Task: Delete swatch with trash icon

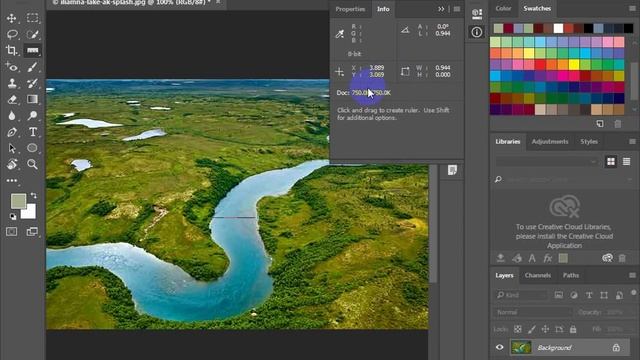Action: point(618,124)
